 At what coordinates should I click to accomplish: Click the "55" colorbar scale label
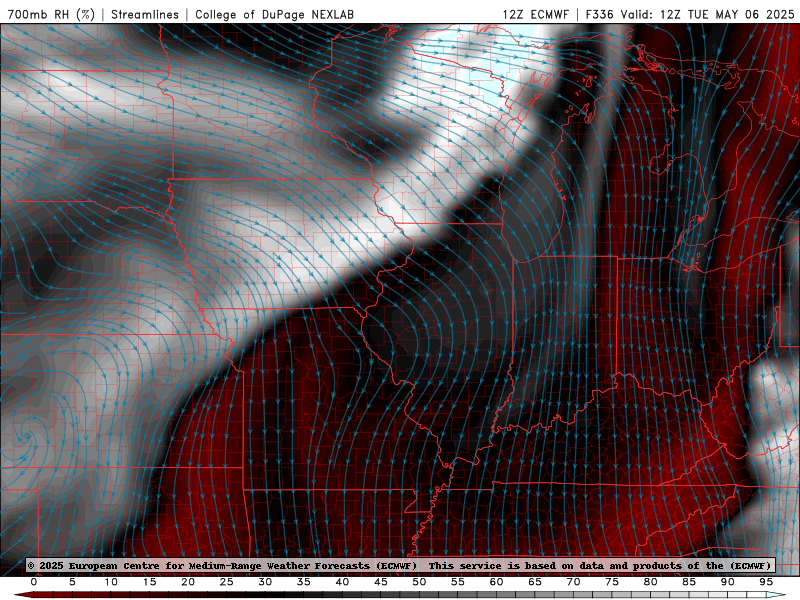coord(458,582)
